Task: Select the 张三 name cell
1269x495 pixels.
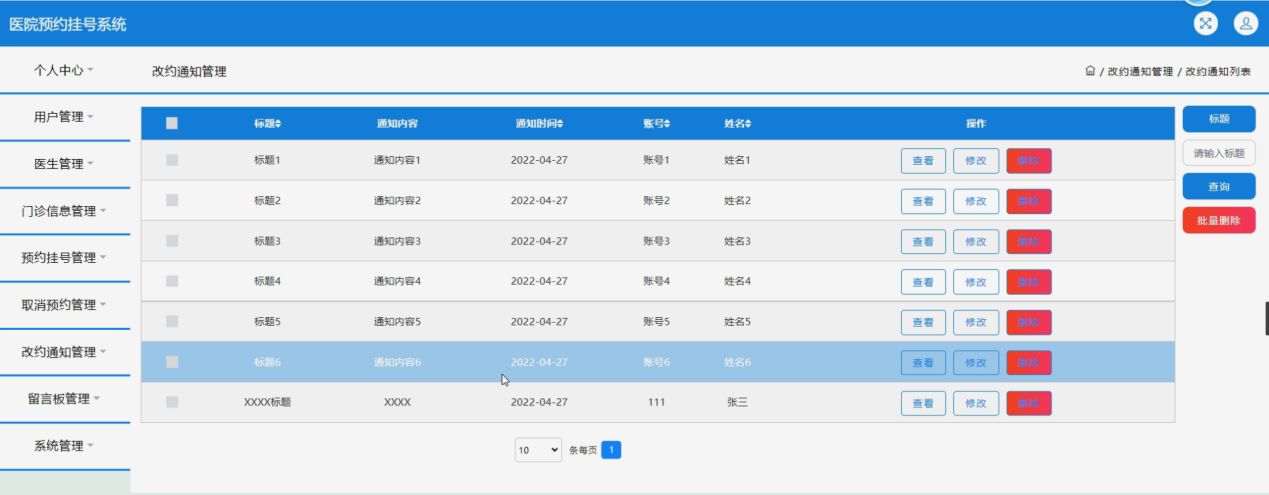Action: click(x=737, y=402)
